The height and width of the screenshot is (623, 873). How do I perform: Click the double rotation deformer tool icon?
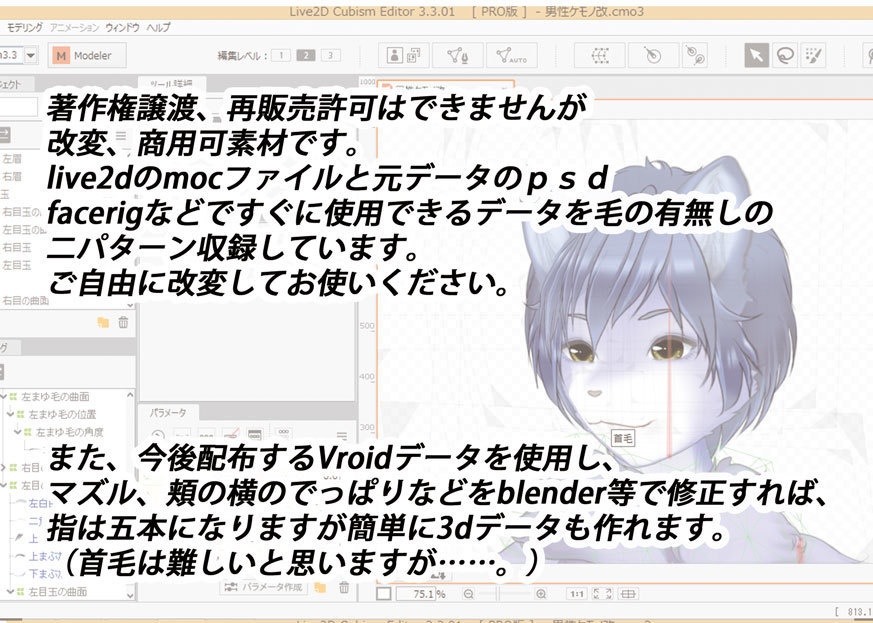tap(695, 55)
